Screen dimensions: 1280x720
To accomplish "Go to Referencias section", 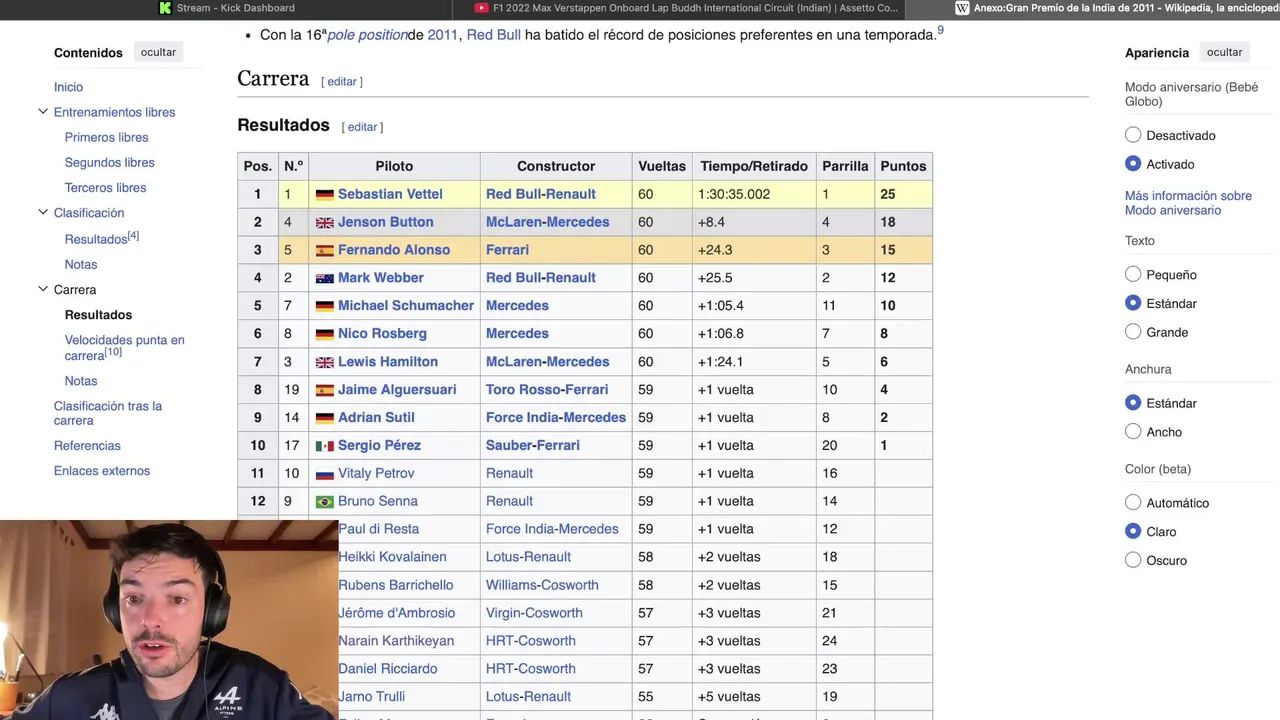I will pyautogui.click(x=87, y=445).
